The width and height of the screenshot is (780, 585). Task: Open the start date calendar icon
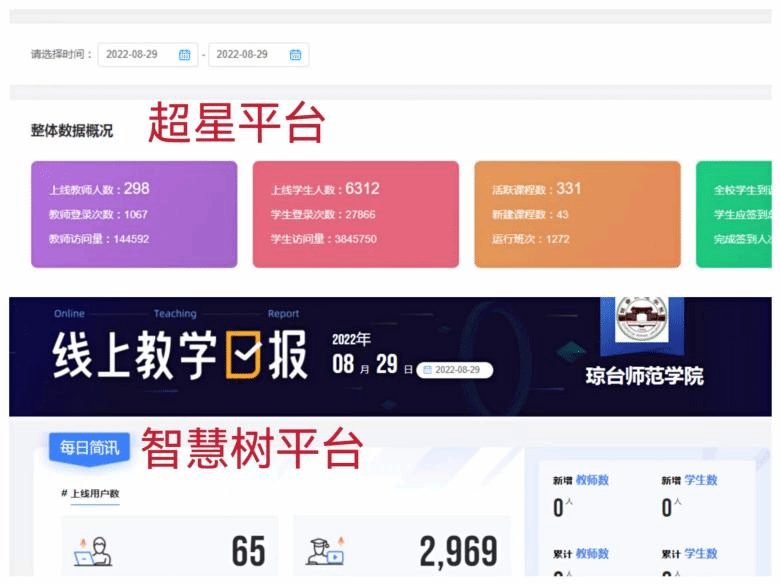(x=184, y=55)
